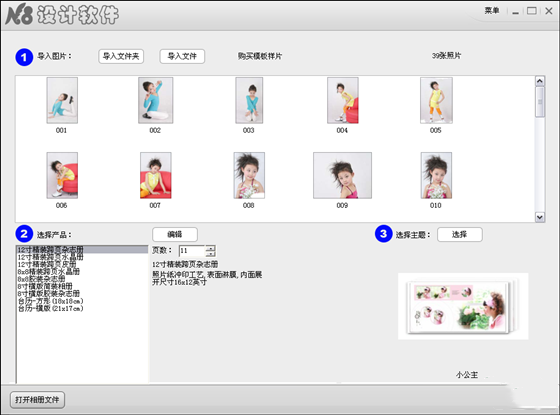Select photo thumbnail 005
This screenshot has height=415, width=560.
coord(436,101)
